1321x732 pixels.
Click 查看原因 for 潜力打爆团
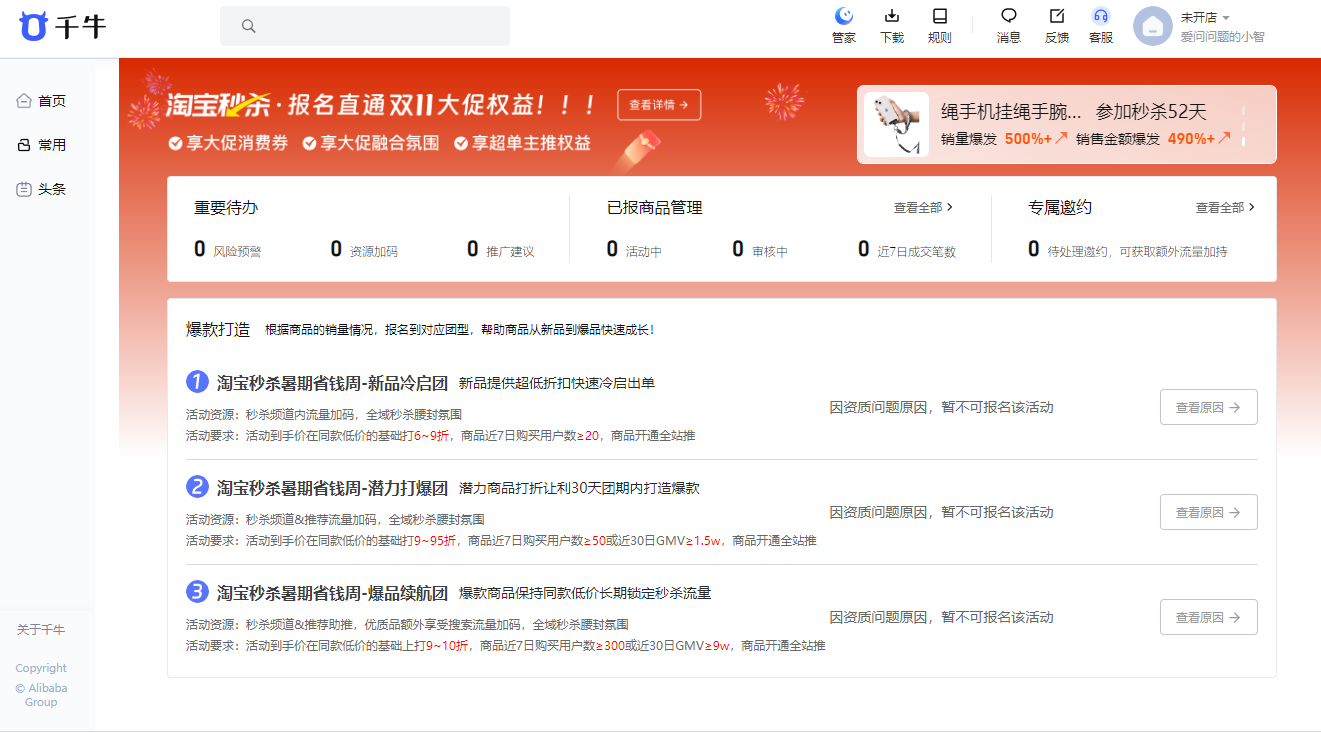click(1208, 512)
